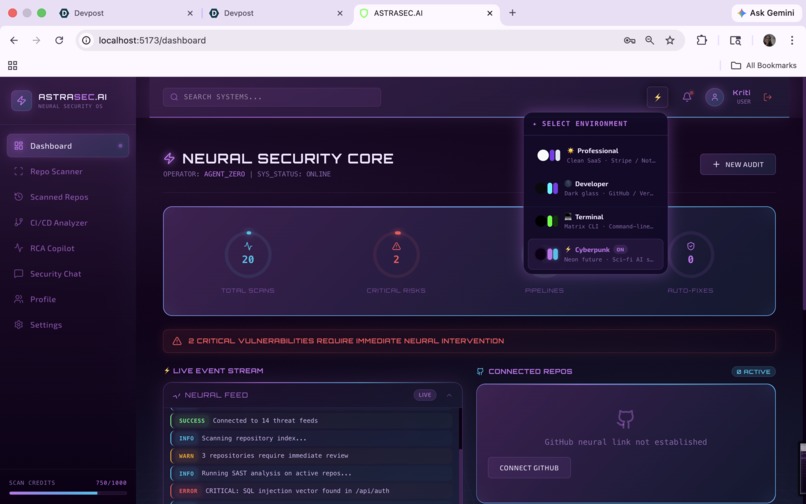Click the Critical Risks warning gauge
The height and width of the screenshot is (504, 806).
click(396, 255)
